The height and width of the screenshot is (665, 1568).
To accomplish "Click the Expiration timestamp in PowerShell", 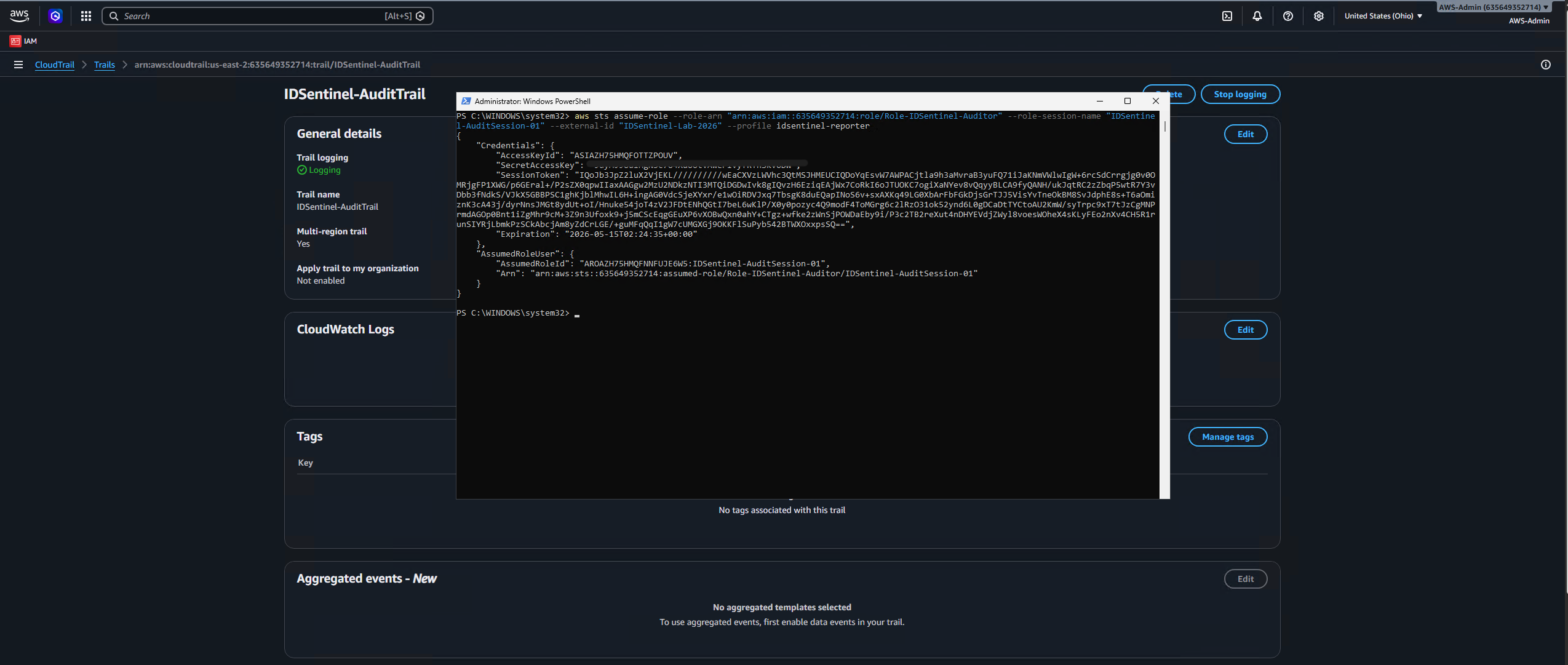I will pyautogui.click(x=597, y=234).
